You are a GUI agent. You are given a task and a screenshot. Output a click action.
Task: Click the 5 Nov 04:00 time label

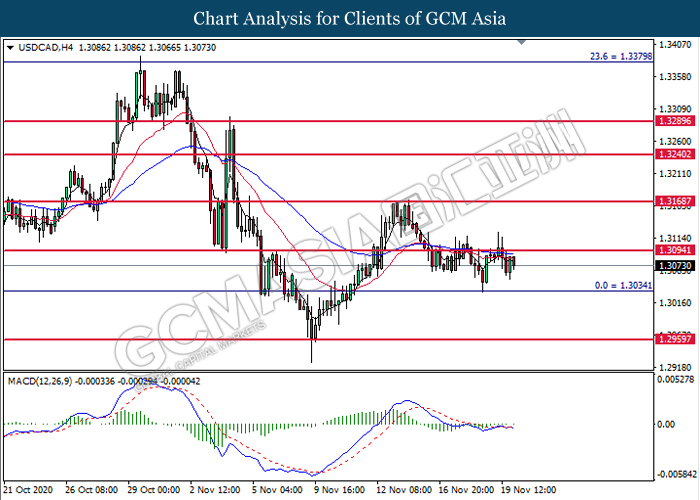point(277,490)
